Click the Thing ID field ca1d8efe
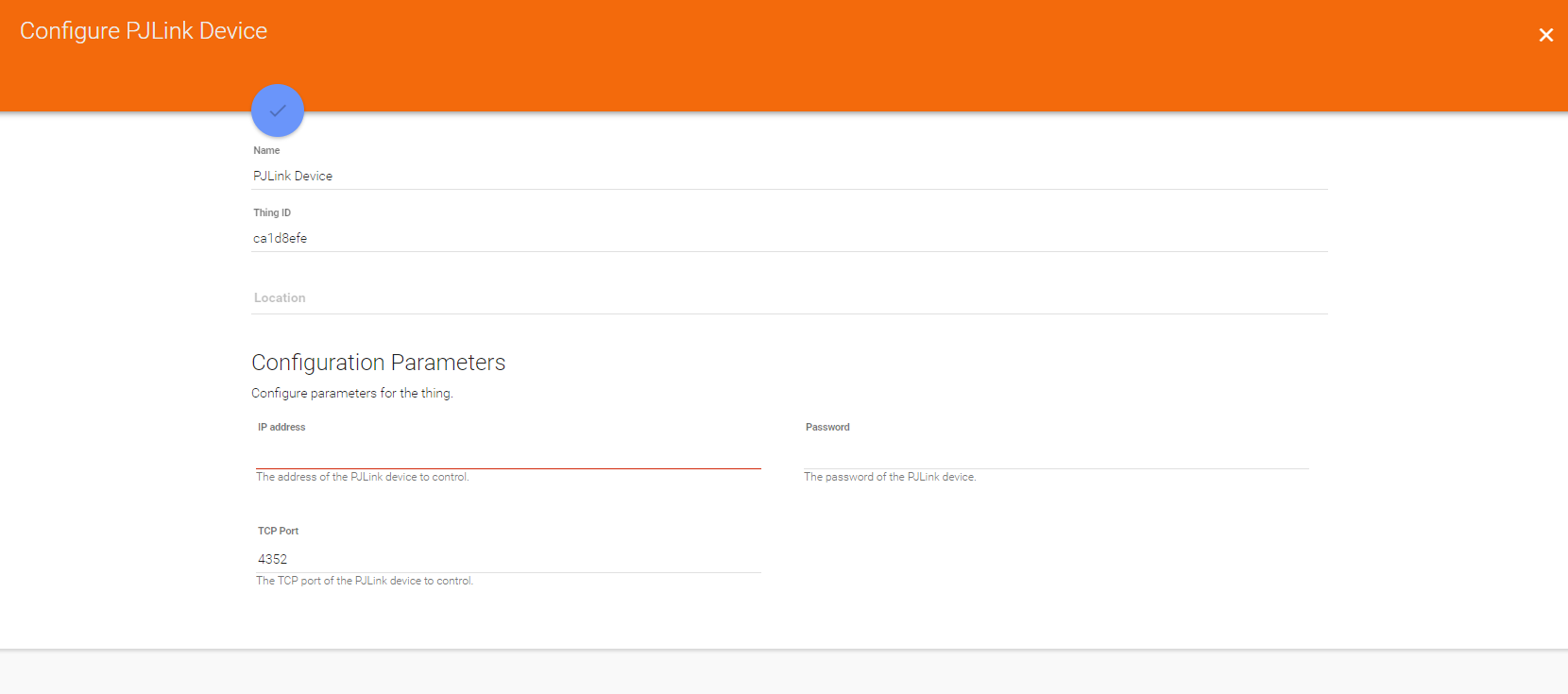The width and height of the screenshot is (1568, 694). tap(790, 238)
